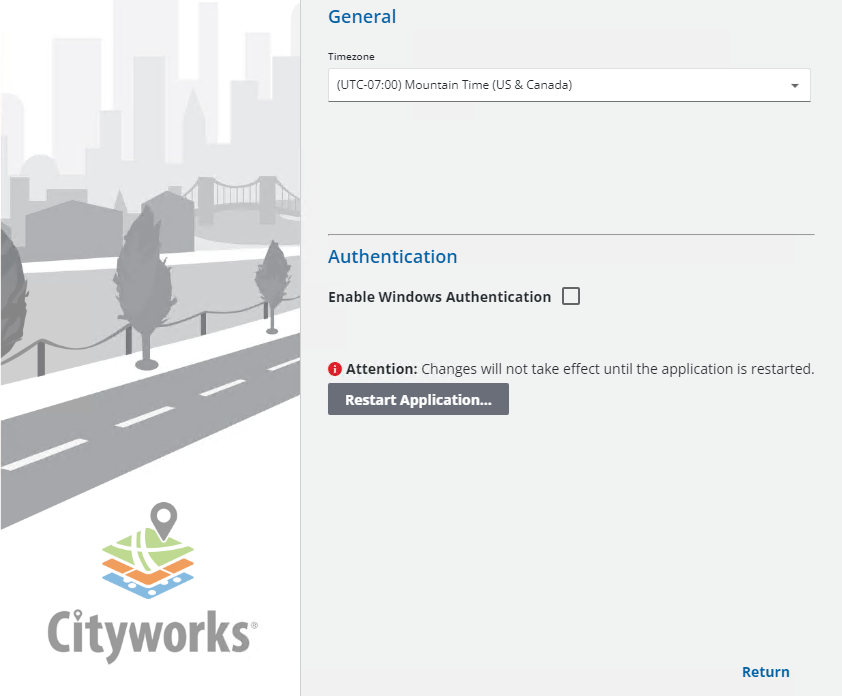Screen dimensions: 842x696
Task: Click the gray map pin above the logo
Action: pos(163,521)
